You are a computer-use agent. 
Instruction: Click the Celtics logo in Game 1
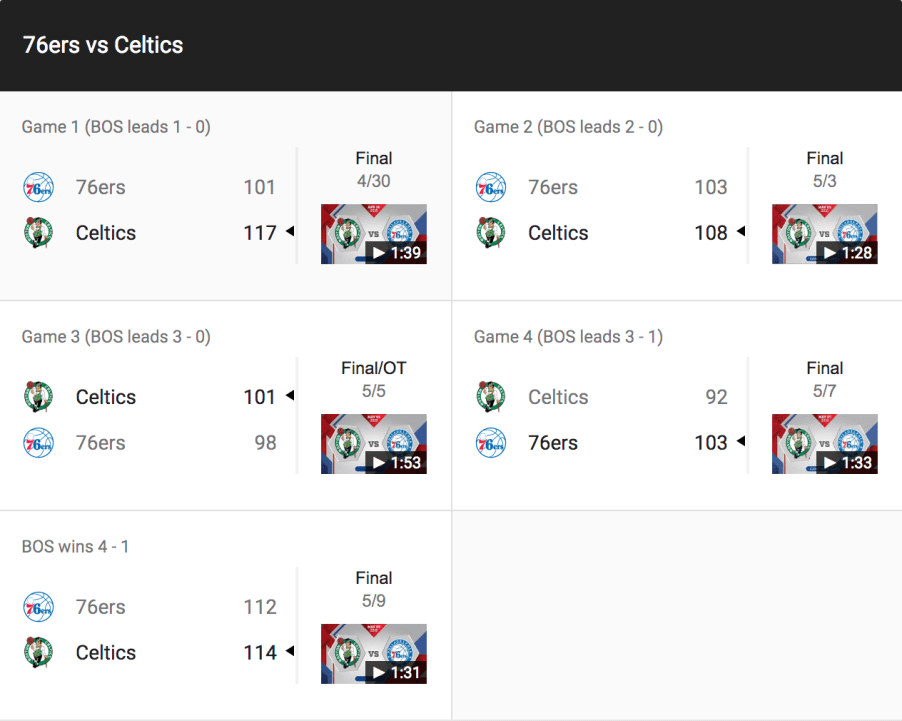point(38,233)
